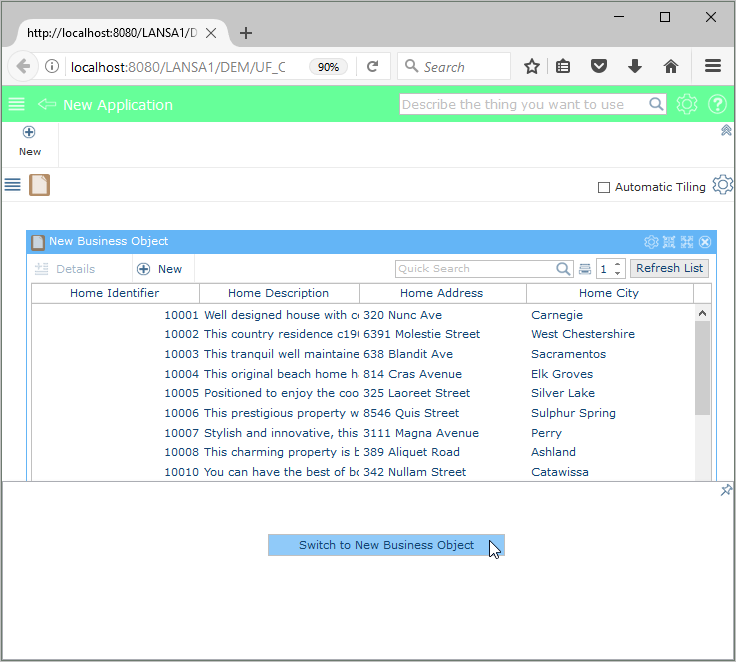Click the list scrollbar up arrow

702,313
